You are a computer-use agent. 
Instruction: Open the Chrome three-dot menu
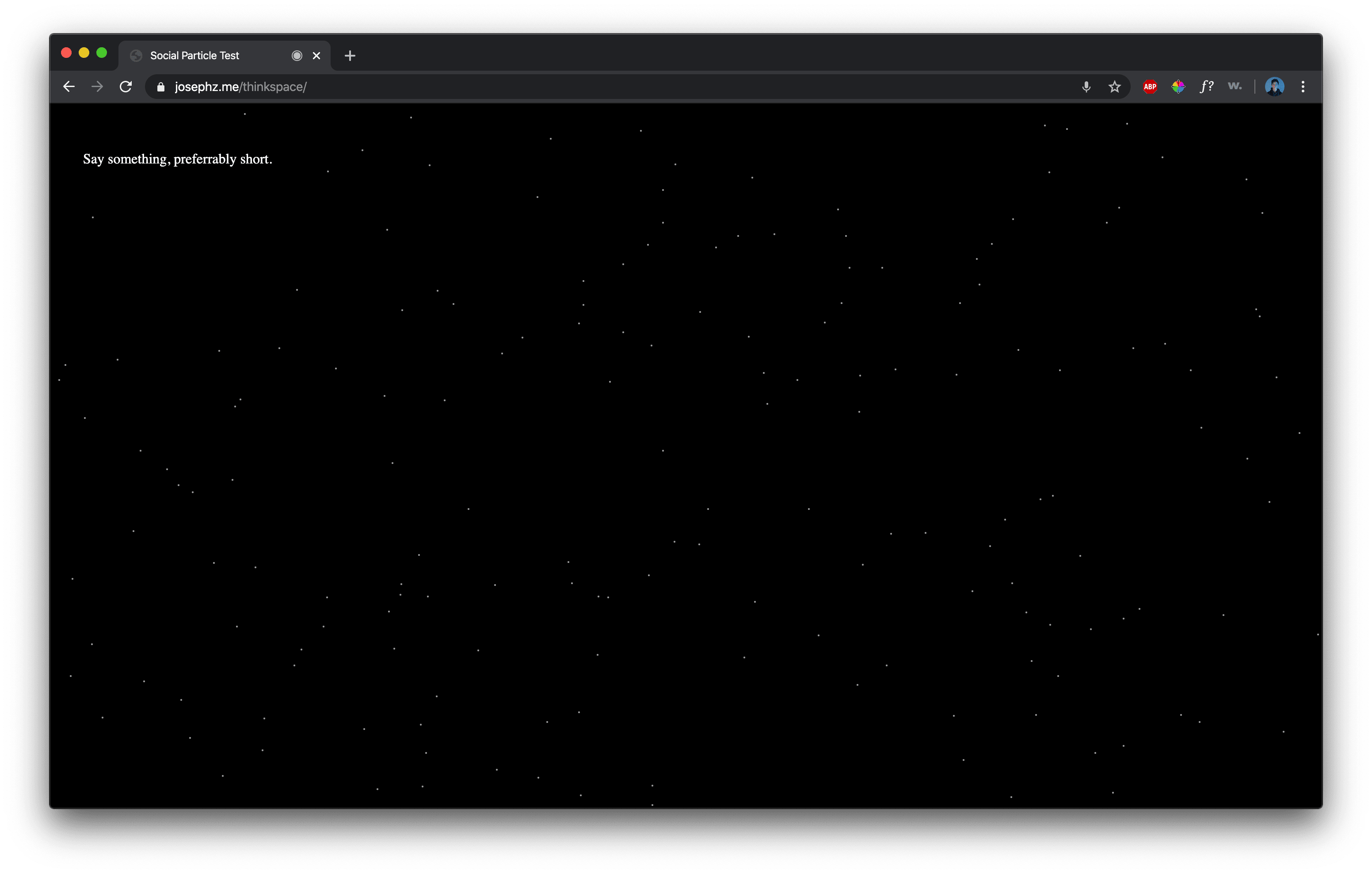point(1303,87)
